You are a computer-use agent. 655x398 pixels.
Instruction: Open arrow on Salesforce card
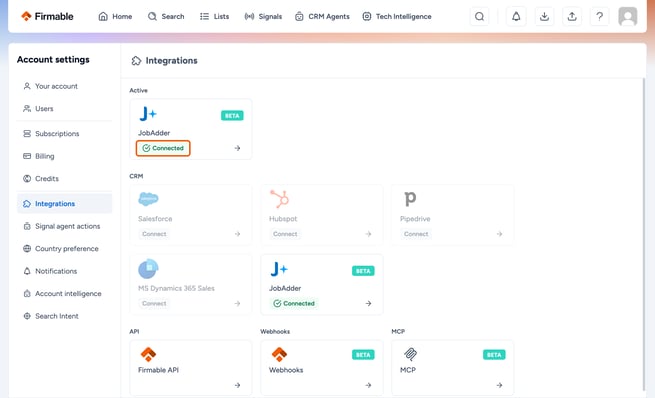237,234
